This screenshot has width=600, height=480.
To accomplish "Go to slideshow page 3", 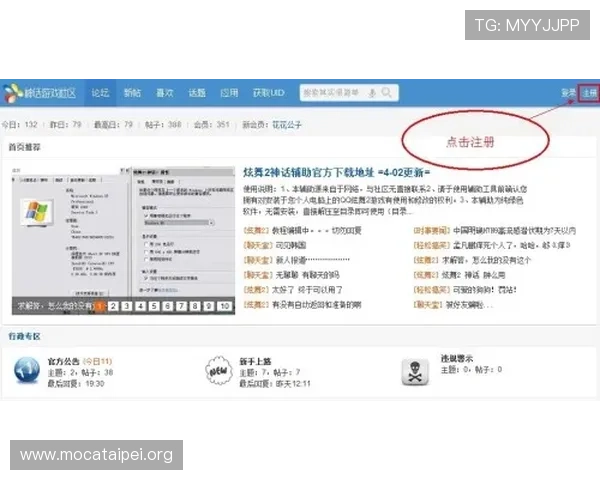I will coord(127,306).
